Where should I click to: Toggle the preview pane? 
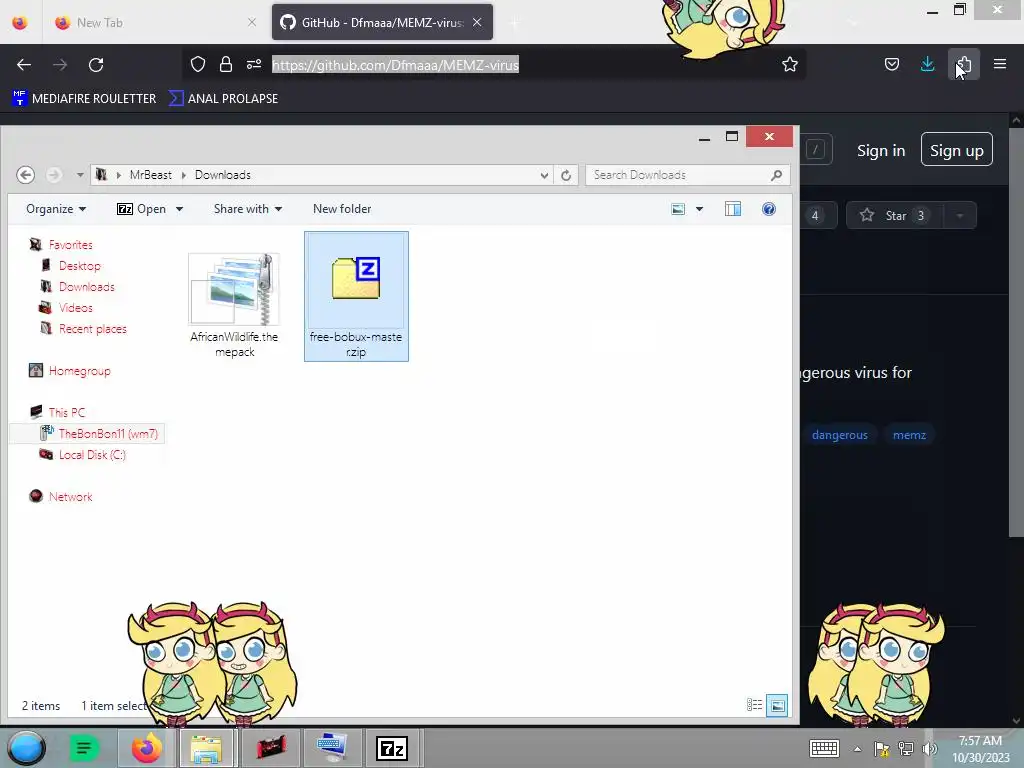point(733,209)
